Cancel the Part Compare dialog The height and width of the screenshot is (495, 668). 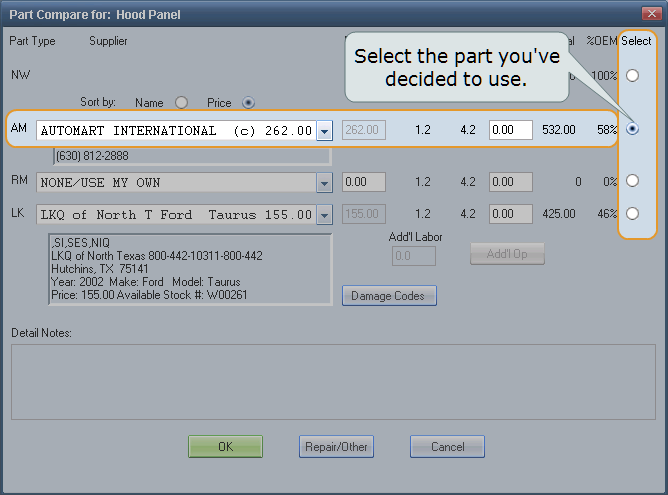447,447
